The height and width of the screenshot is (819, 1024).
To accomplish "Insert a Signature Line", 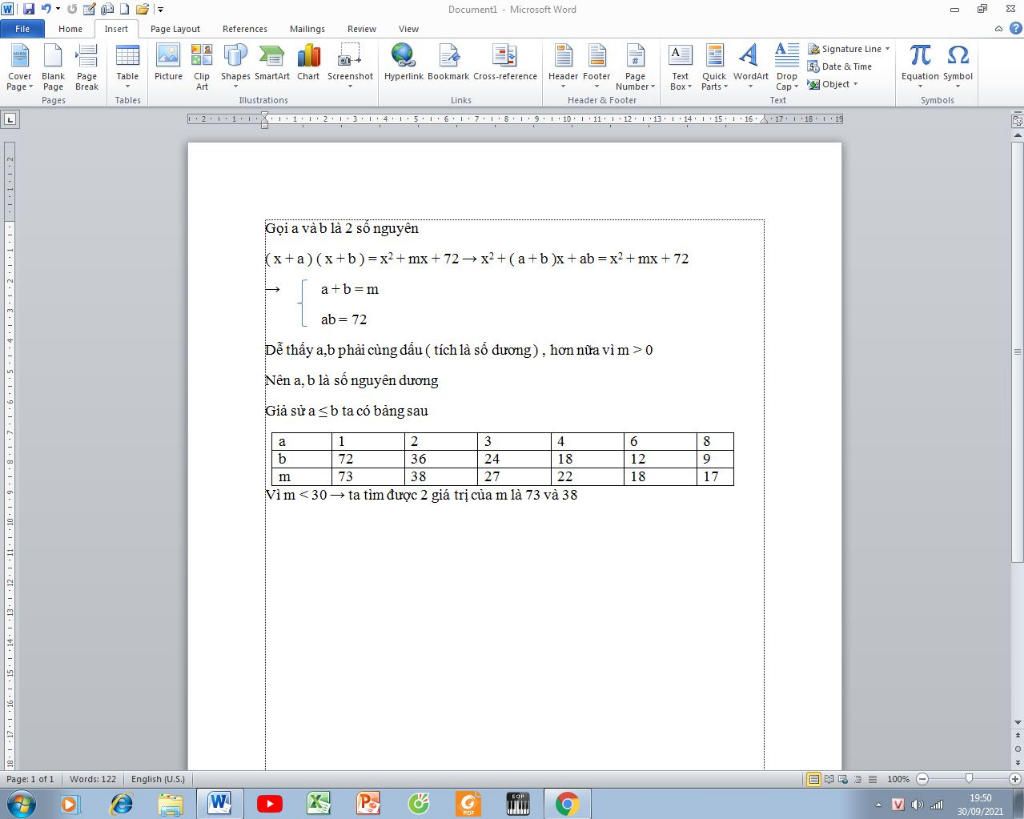I will [848, 49].
